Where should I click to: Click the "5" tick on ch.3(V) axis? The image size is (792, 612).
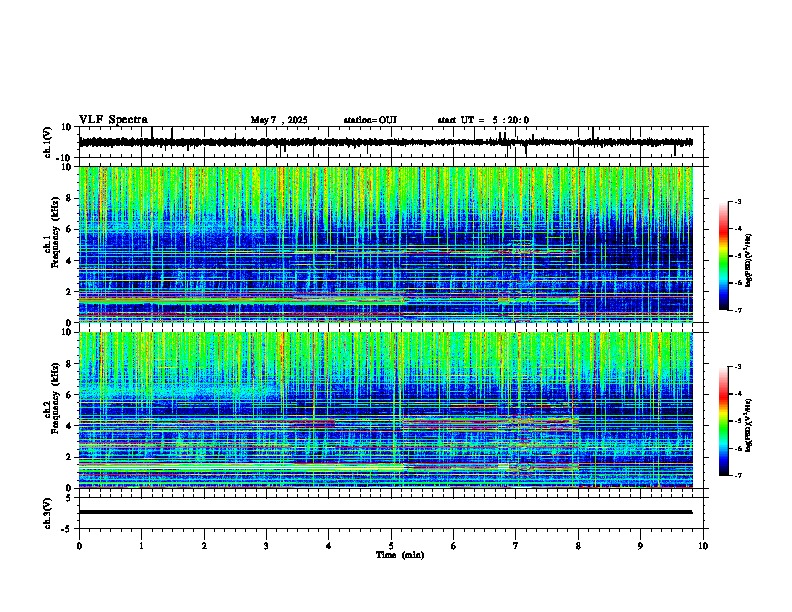coord(69,498)
